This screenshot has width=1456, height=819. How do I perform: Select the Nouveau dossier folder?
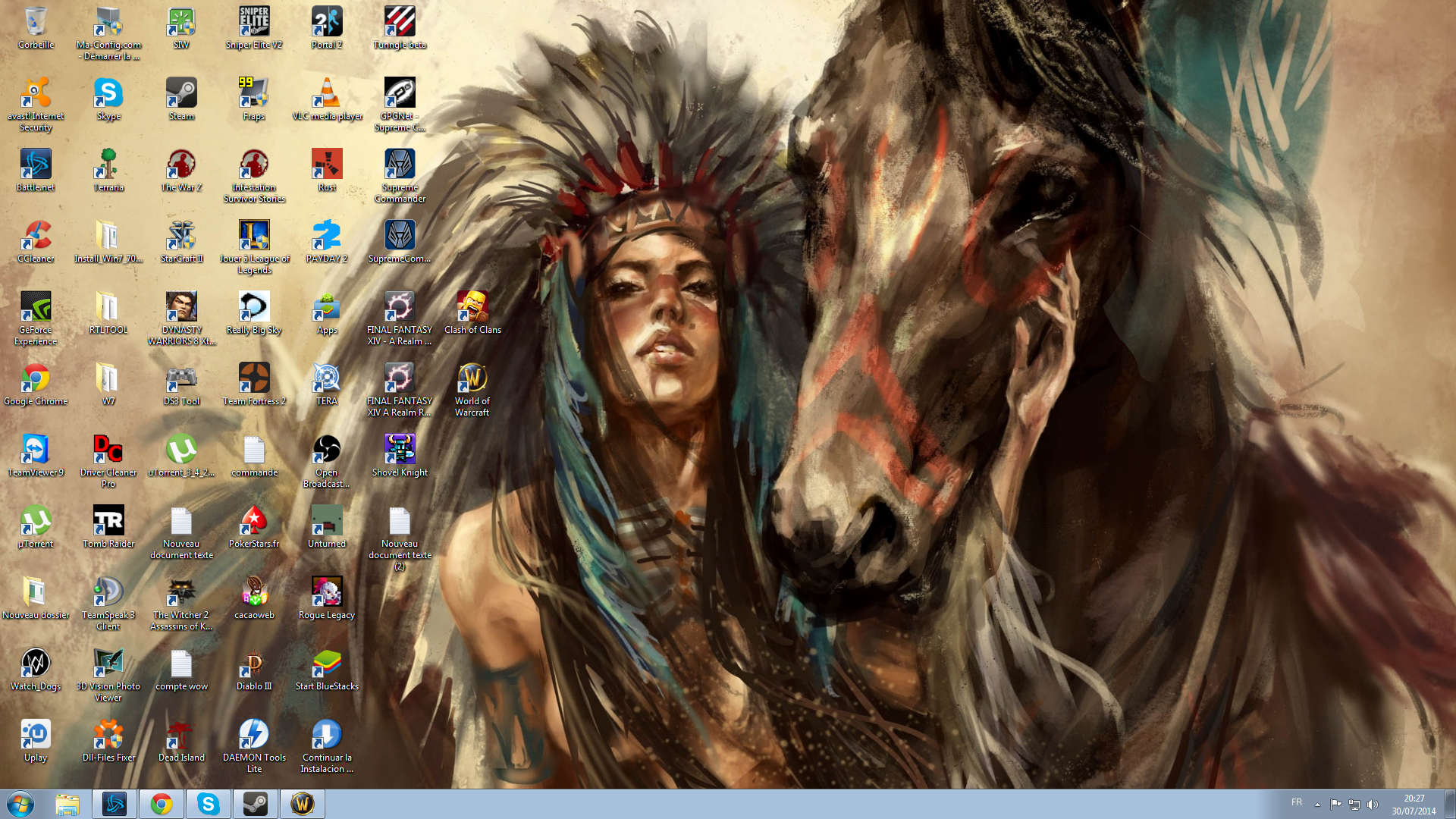coord(36,598)
